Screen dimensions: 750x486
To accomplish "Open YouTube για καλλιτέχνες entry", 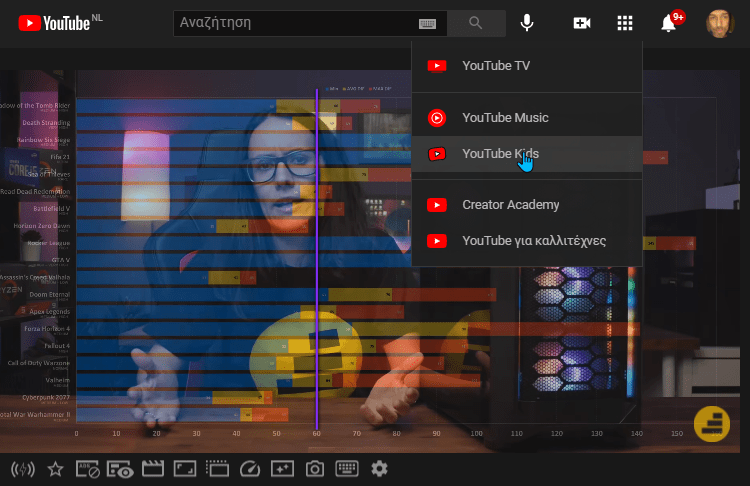I will pos(527,241).
